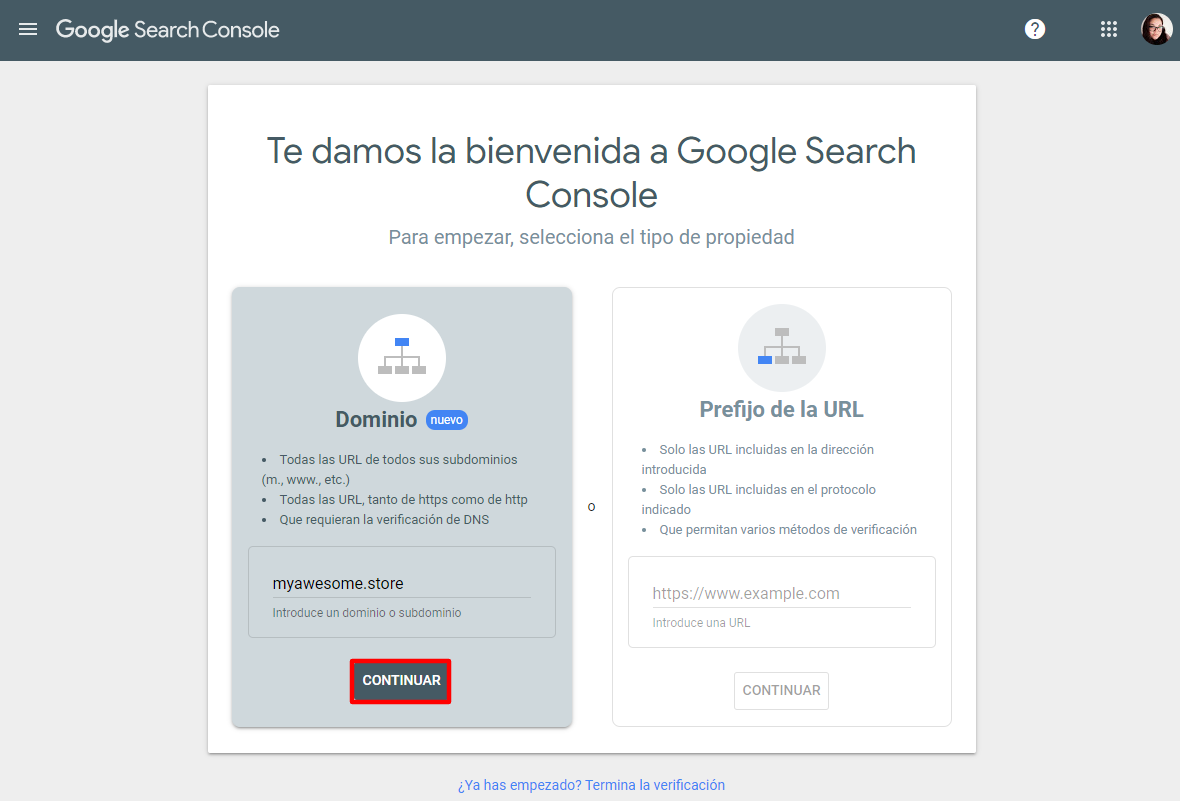Viewport: 1180px width, 801px height.
Task: Click the domain field containing myawesome.store
Action: click(402, 583)
